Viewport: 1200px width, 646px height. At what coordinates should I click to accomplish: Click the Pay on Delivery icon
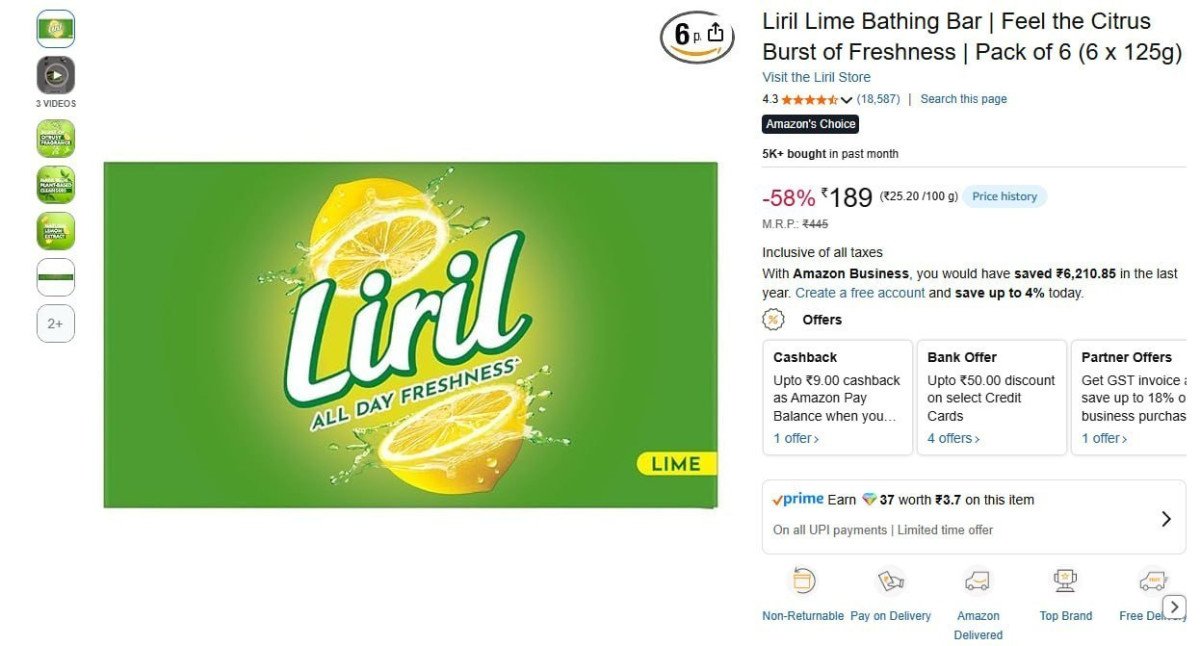[890, 580]
